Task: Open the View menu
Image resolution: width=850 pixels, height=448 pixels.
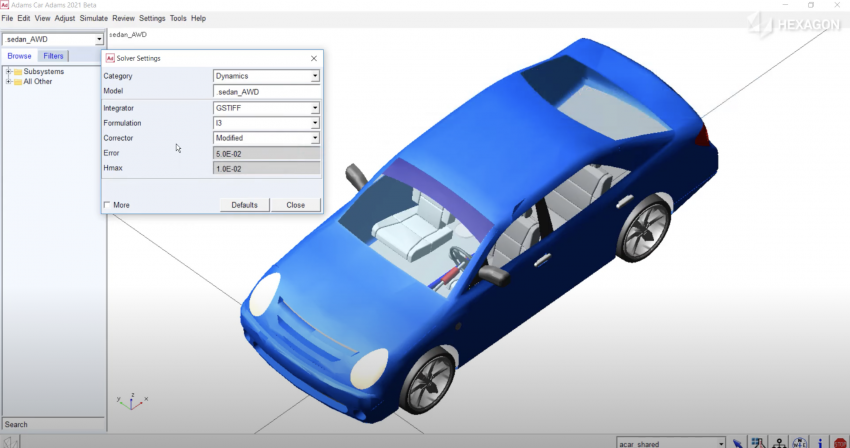Action: [x=42, y=18]
